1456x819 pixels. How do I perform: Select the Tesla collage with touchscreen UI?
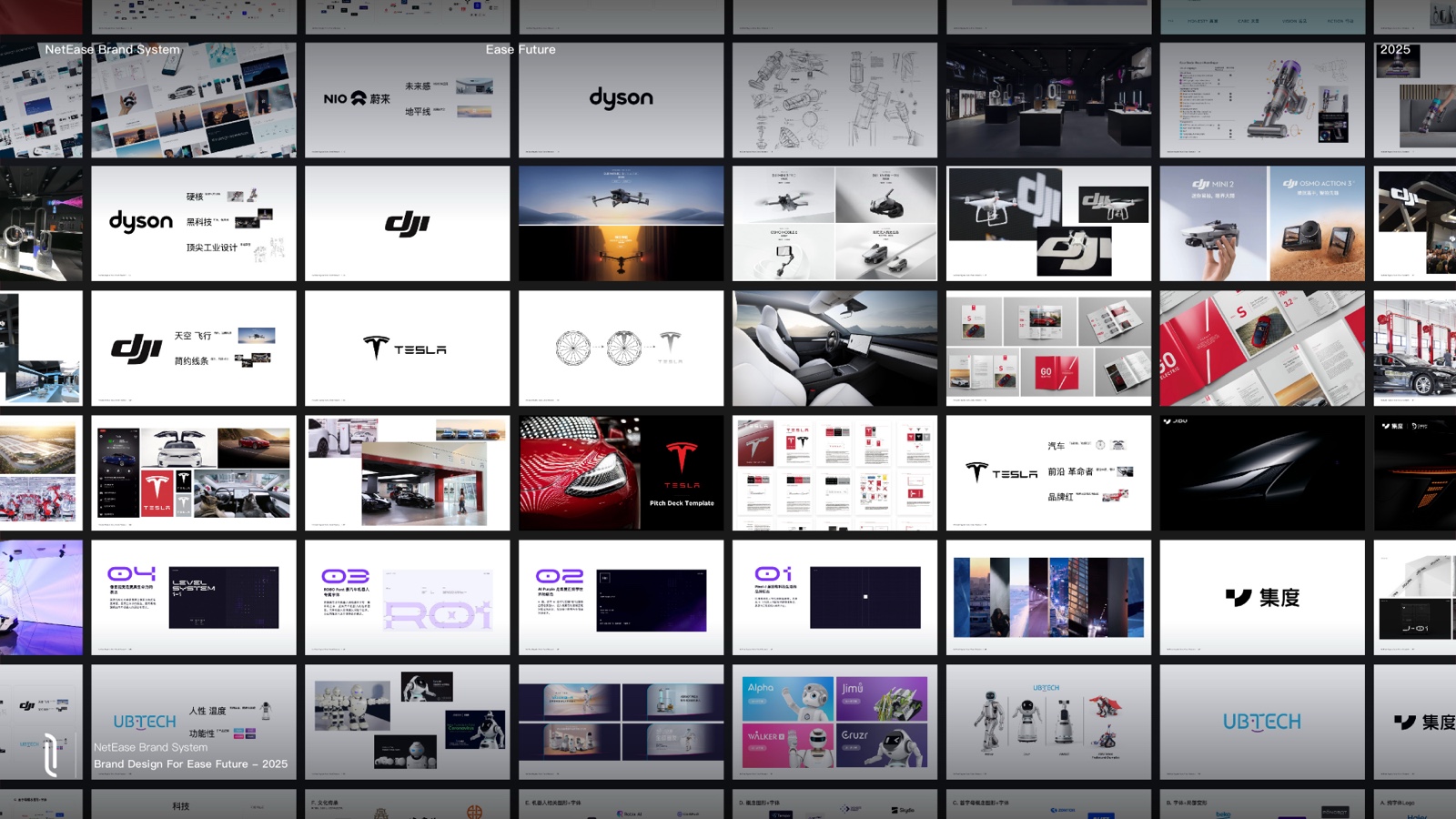194,473
